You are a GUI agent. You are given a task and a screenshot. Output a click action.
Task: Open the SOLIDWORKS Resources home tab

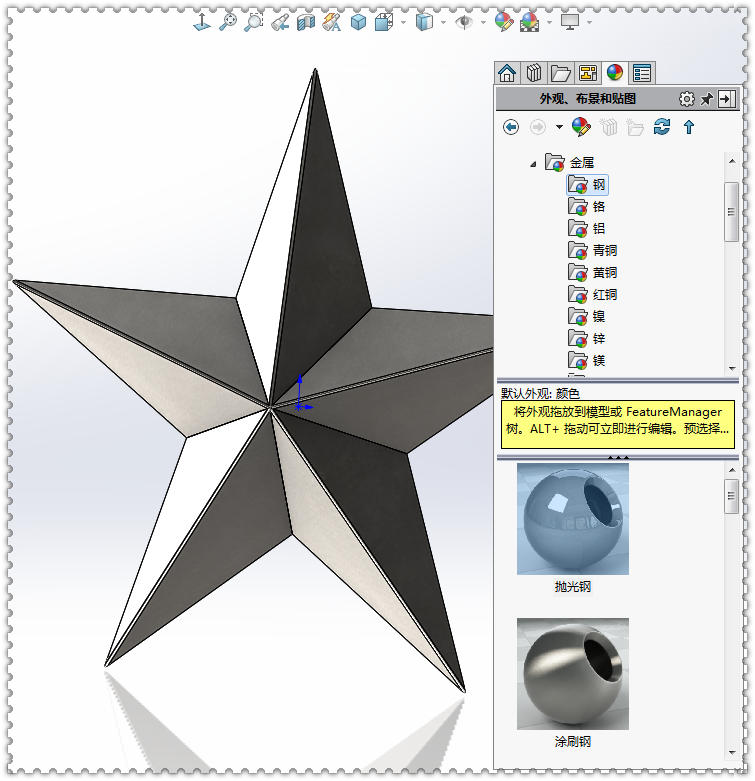[507, 73]
